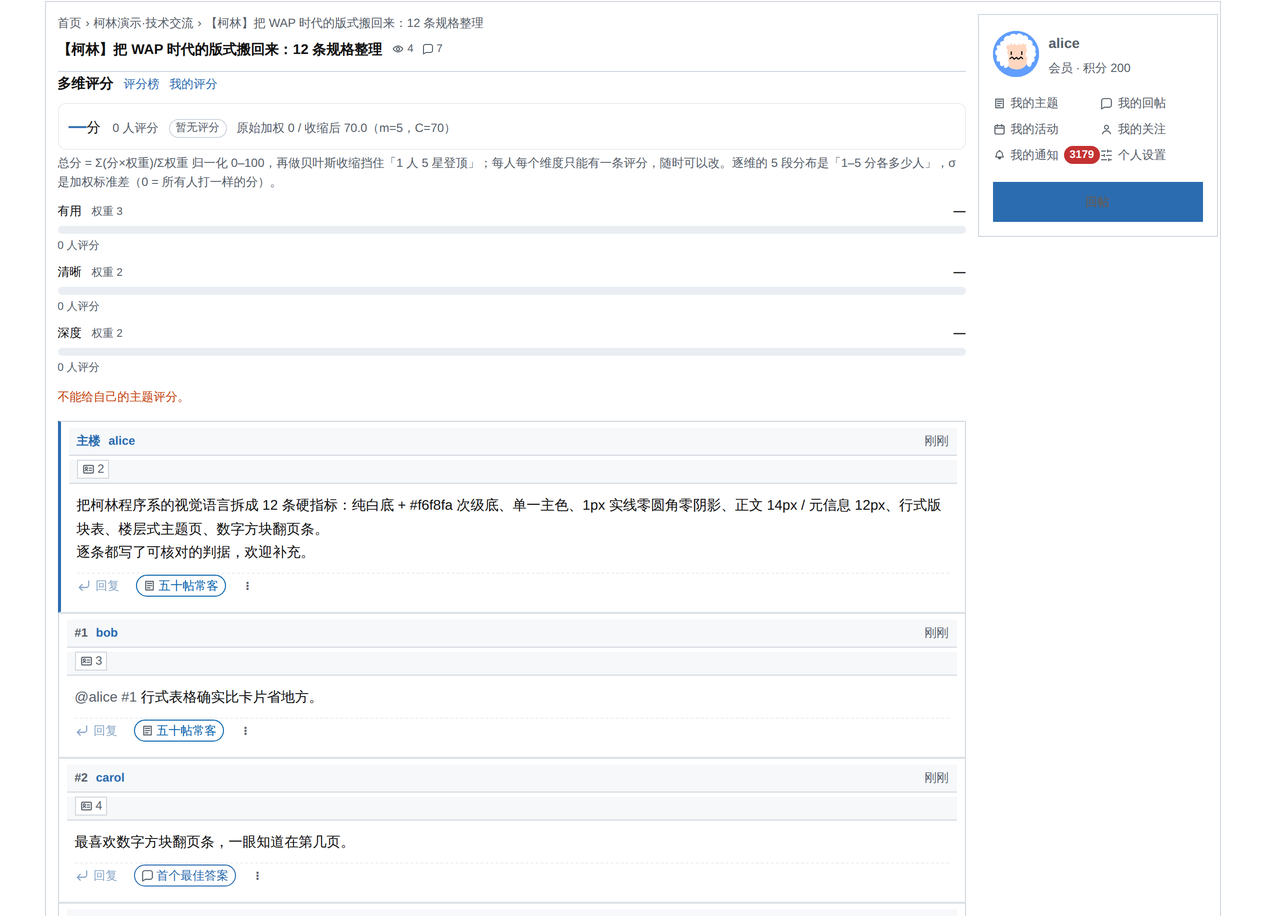Screen dimensions: 1280x916
Task: Click 首个最佳答案 badge on carol's post
Action: pos(185,876)
